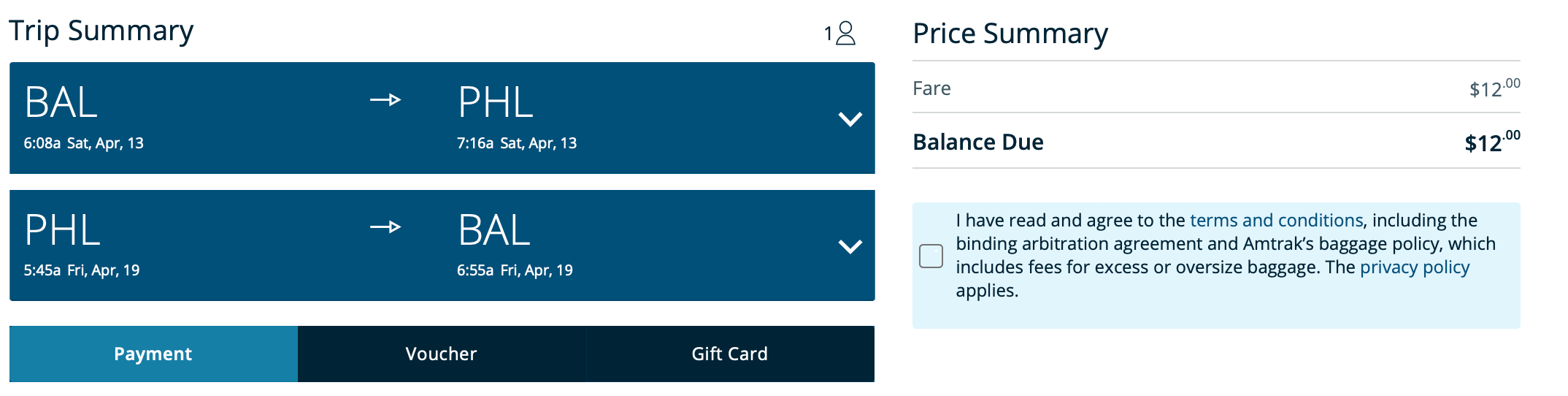Expand the PHL to BAL return trip
1568x396 pixels.
[x=850, y=247]
